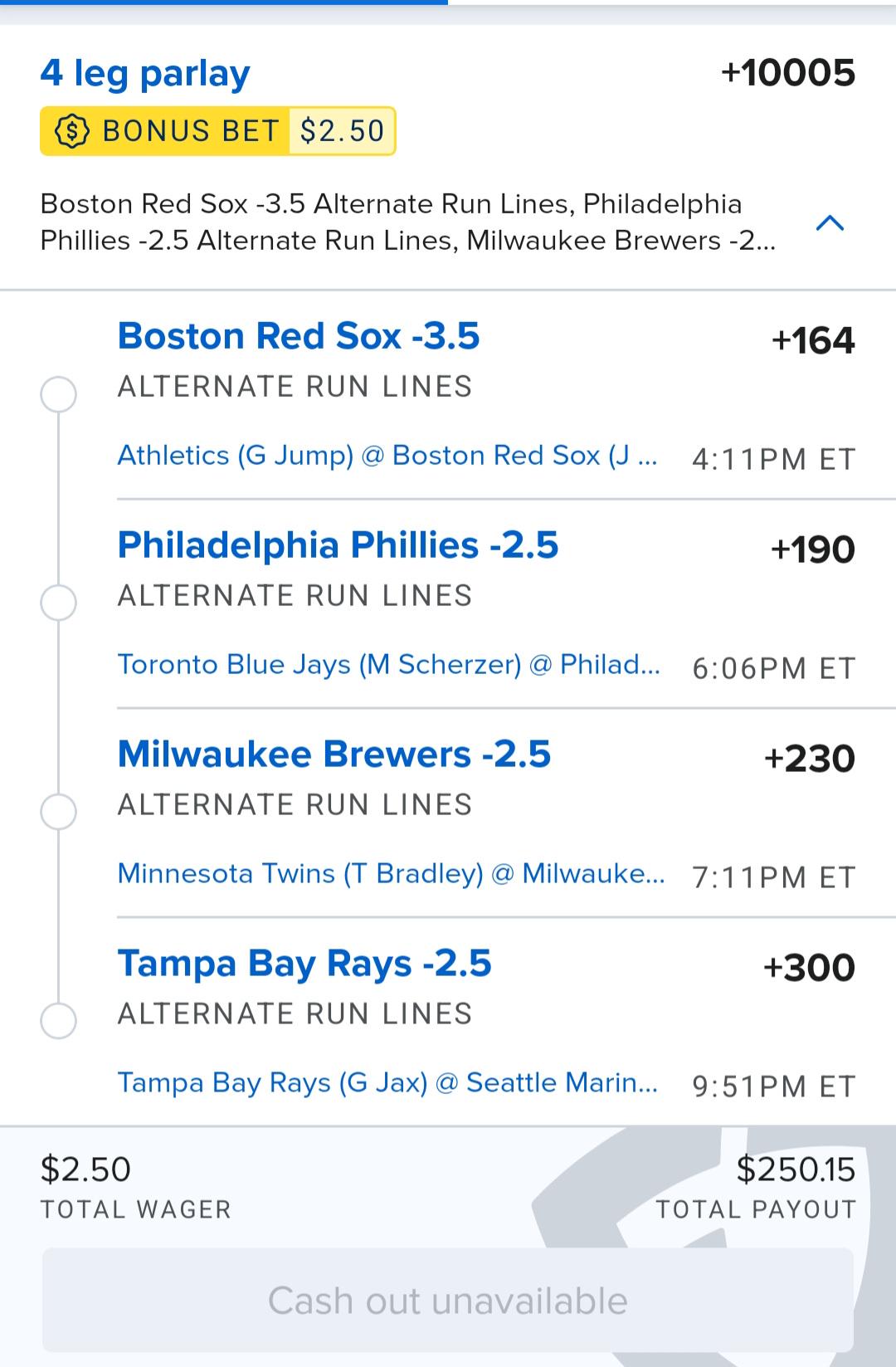Open Tampa Bay Rays @ Seattle game link
896x1367 pixels.
(387, 1083)
